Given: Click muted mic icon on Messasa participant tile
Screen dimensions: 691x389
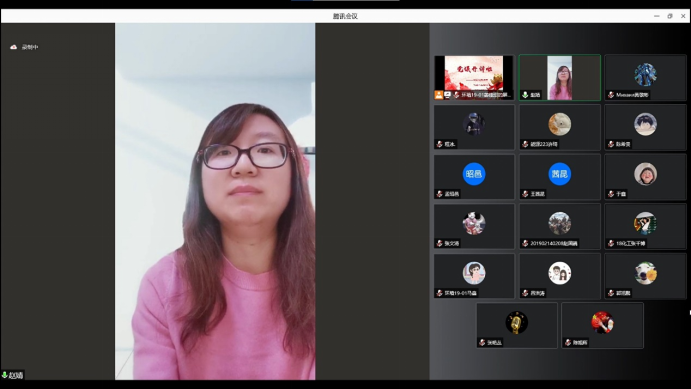Looking at the screenshot, I should point(611,95).
